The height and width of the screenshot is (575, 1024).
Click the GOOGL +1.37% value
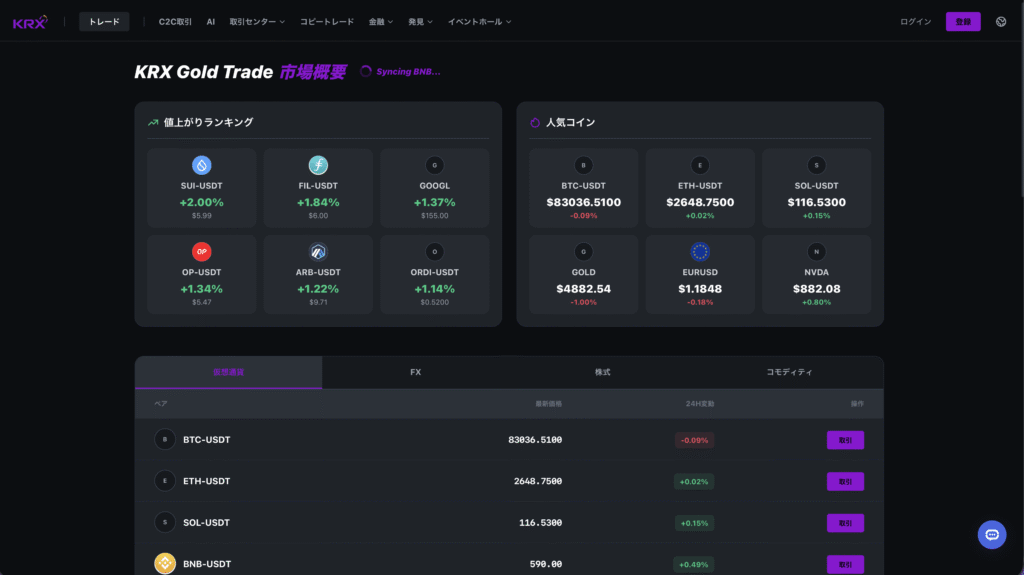coord(434,203)
